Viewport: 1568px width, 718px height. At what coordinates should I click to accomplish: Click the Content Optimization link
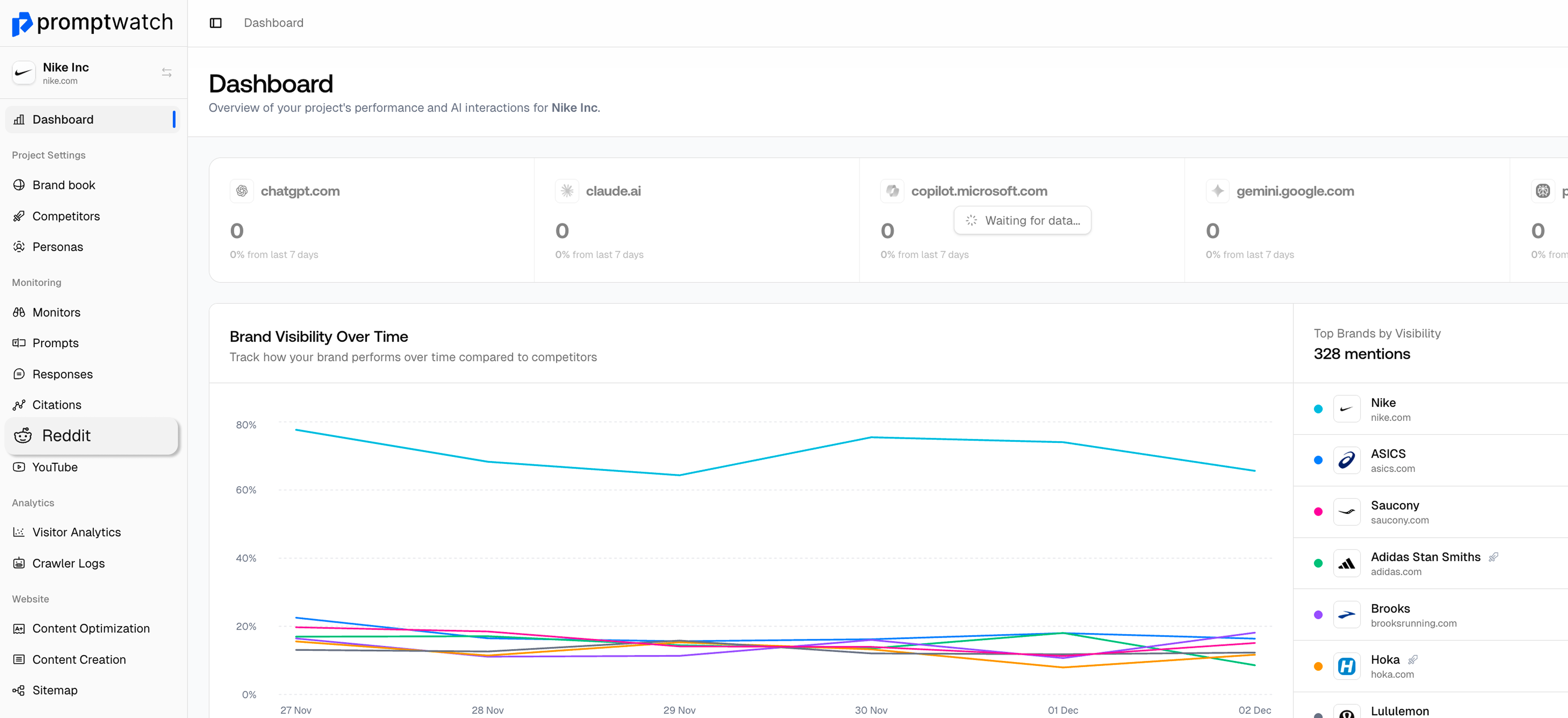pyautogui.click(x=91, y=629)
